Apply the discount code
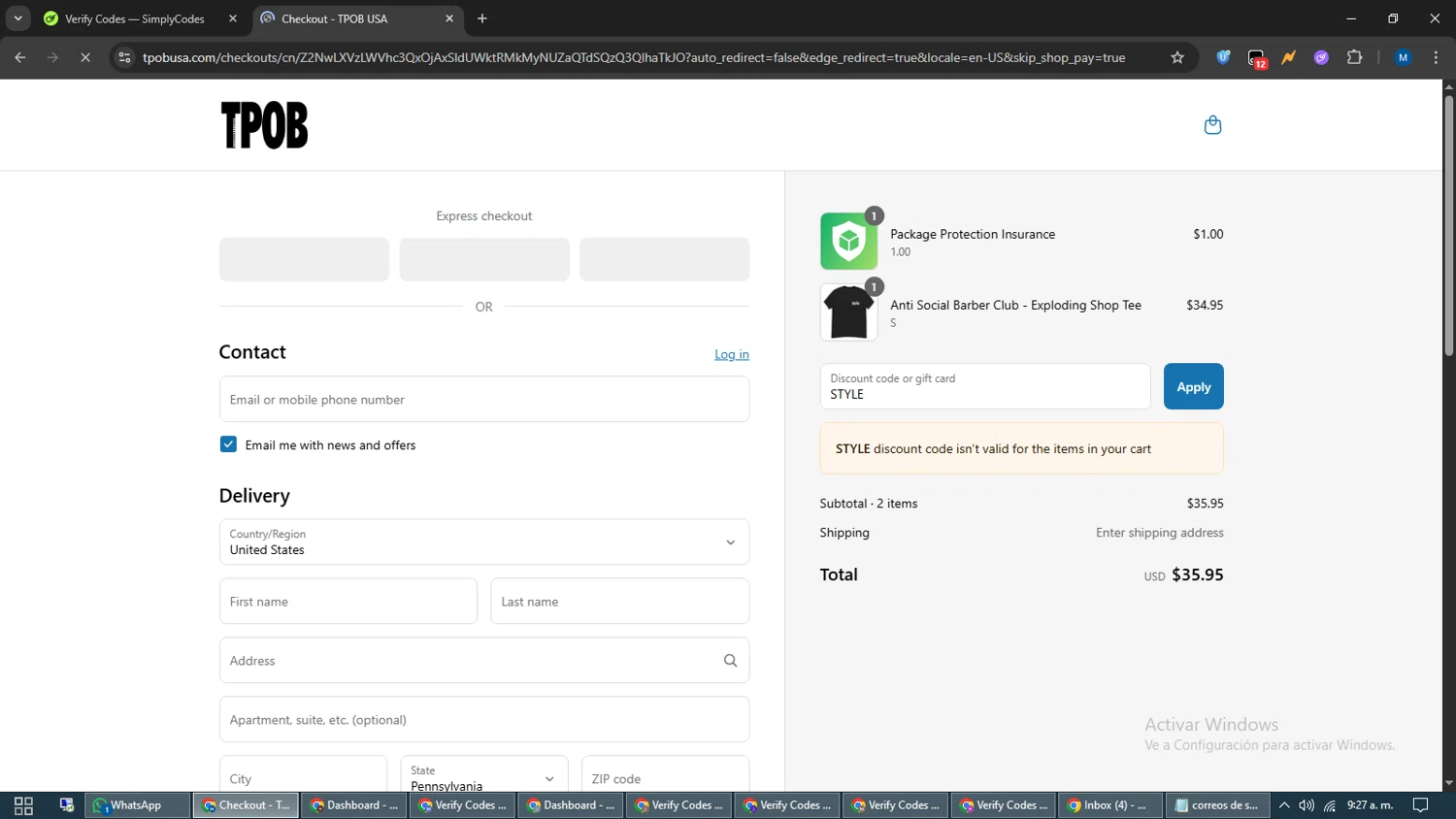The width and height of the screenshot is (1456, 819). click(x=1193, y=386)
